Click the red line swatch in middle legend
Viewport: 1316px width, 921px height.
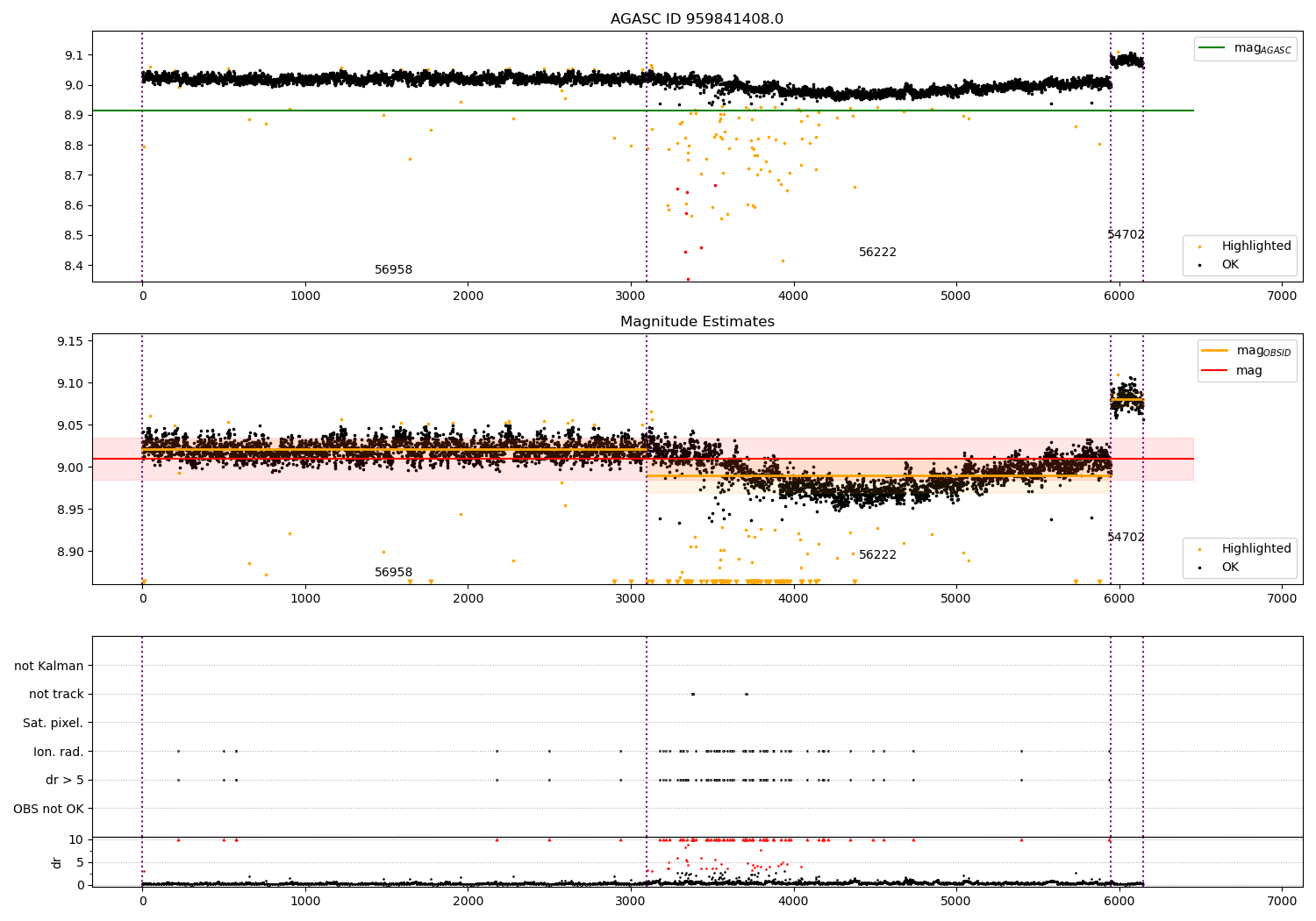[1215, 370]
